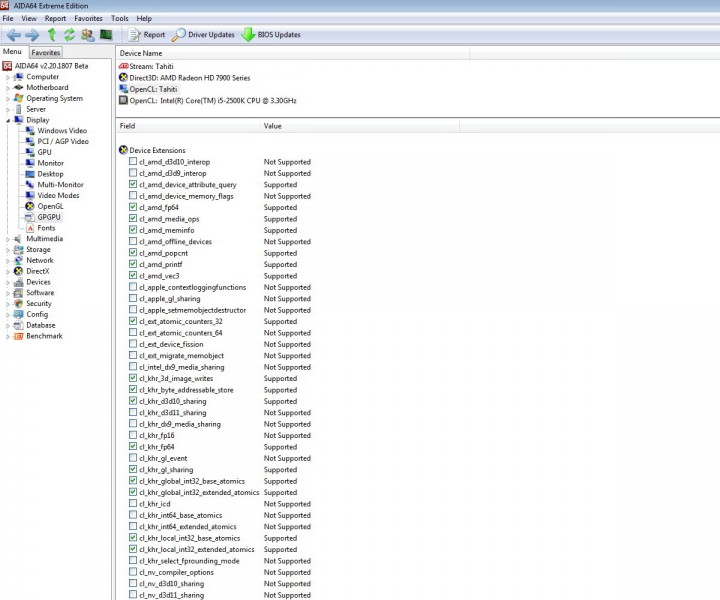Click the Report toolbar button label
This screenshot has height=600, width=720.
click(x=154, y=35)
